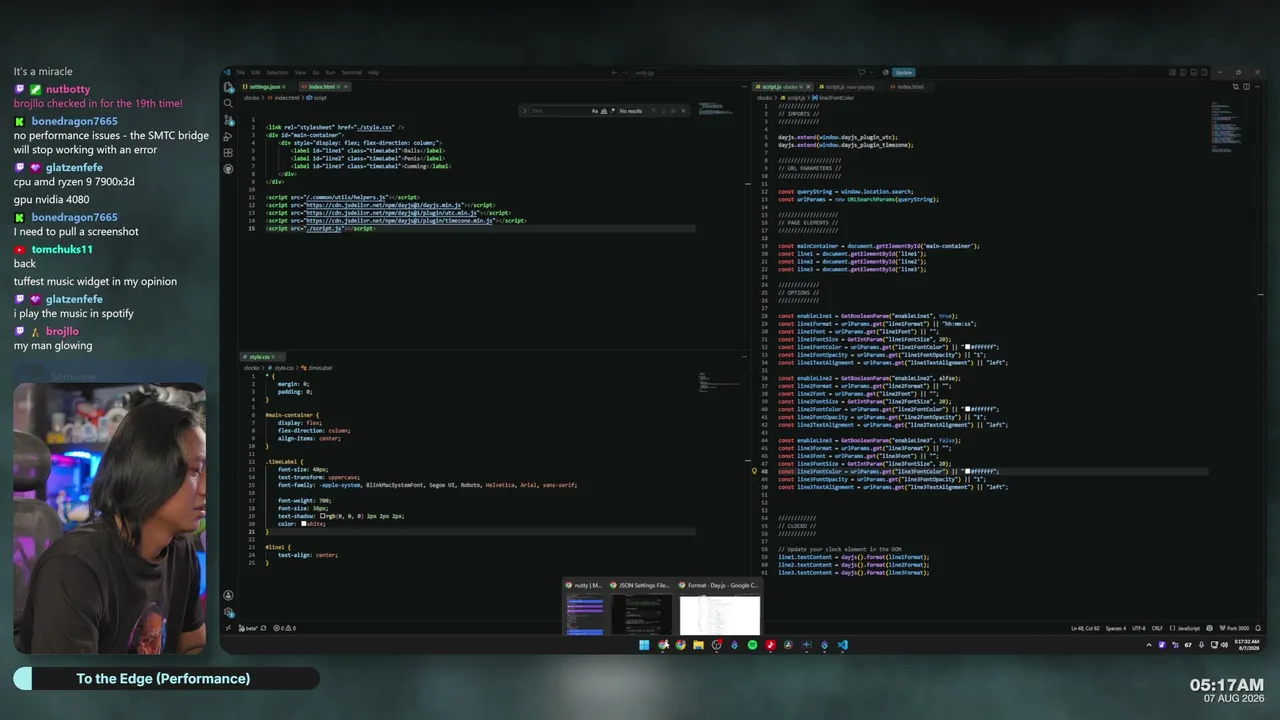Viewport: 1280px width, 720px height.
Task: Select the index.html tab in right editor
Action: pyautogui.click(x=908, y=87)
